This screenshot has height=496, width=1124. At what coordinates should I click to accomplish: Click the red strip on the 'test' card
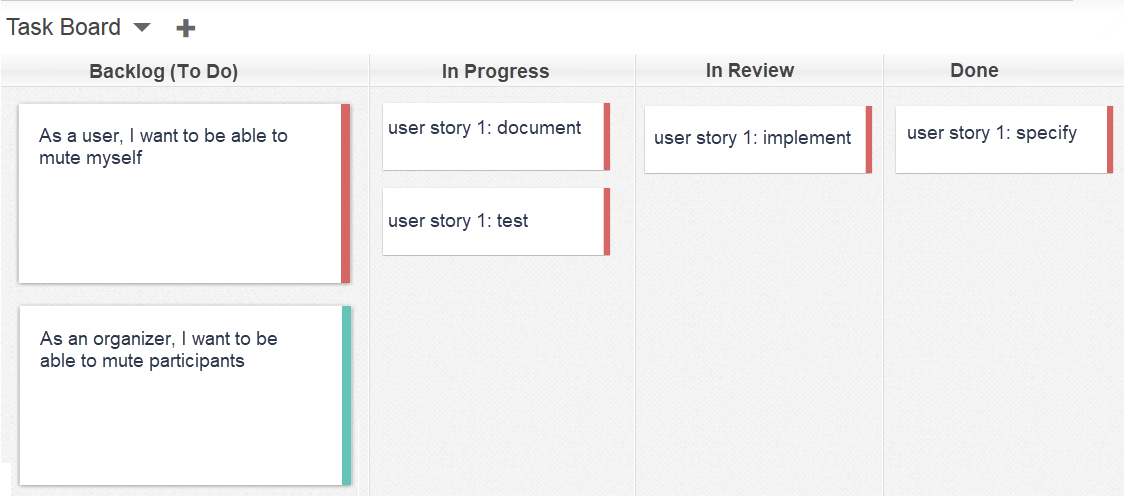(606, 221)
